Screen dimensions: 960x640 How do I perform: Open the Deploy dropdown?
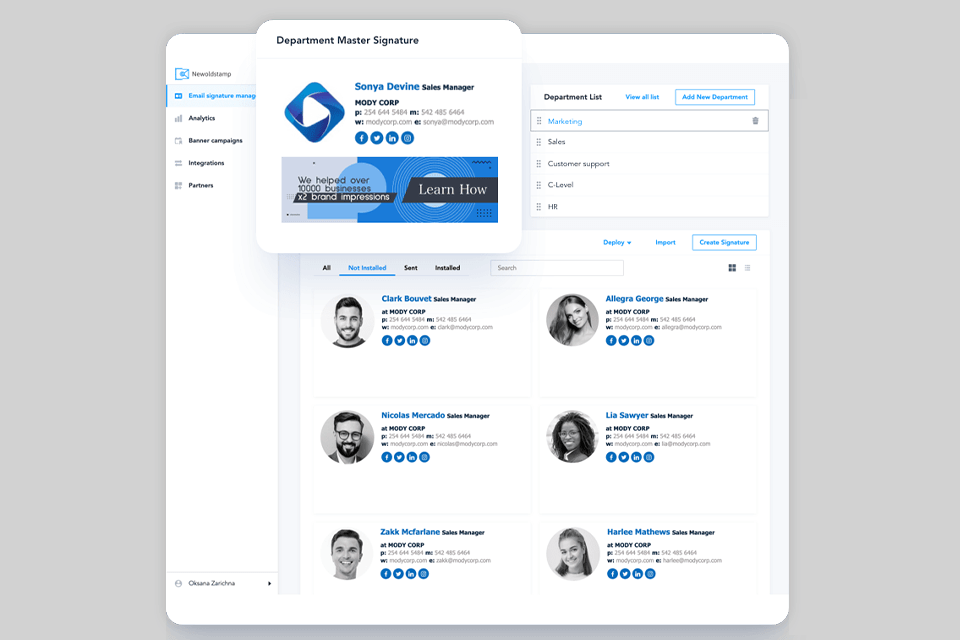[x=617, y=242]
